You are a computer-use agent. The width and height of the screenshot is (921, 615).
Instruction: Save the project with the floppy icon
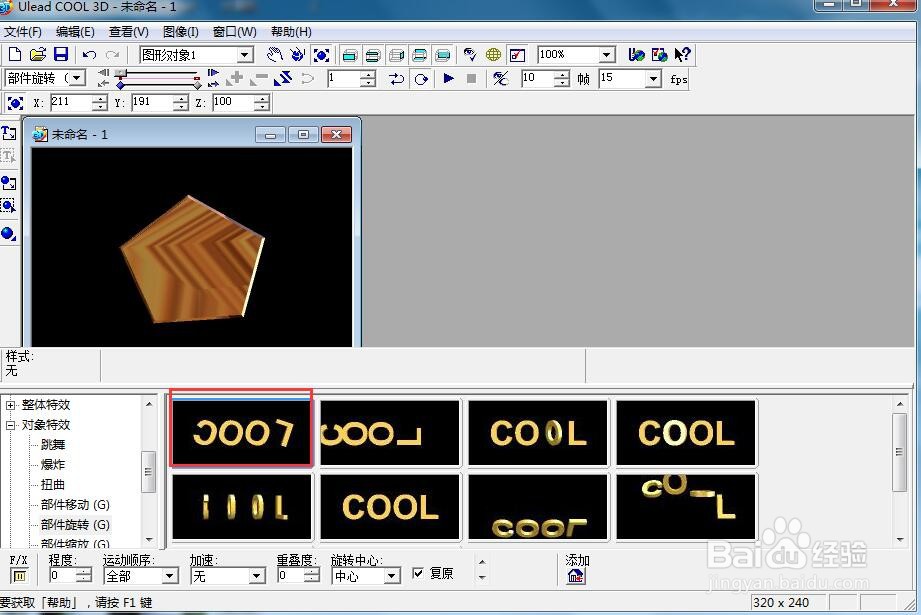click(60, 55)
